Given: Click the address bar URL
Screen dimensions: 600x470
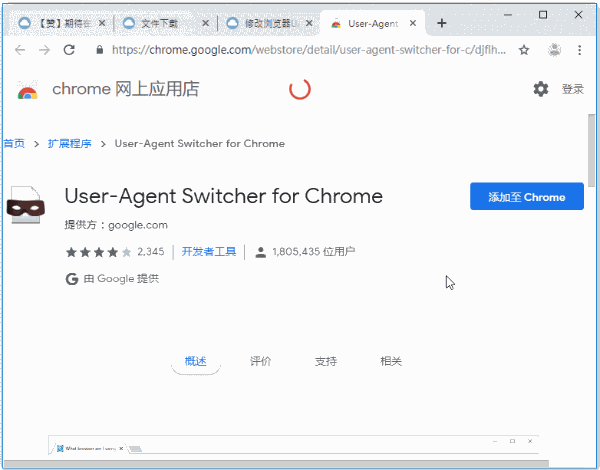Looking at the screenshot, I should click(308, 50).
